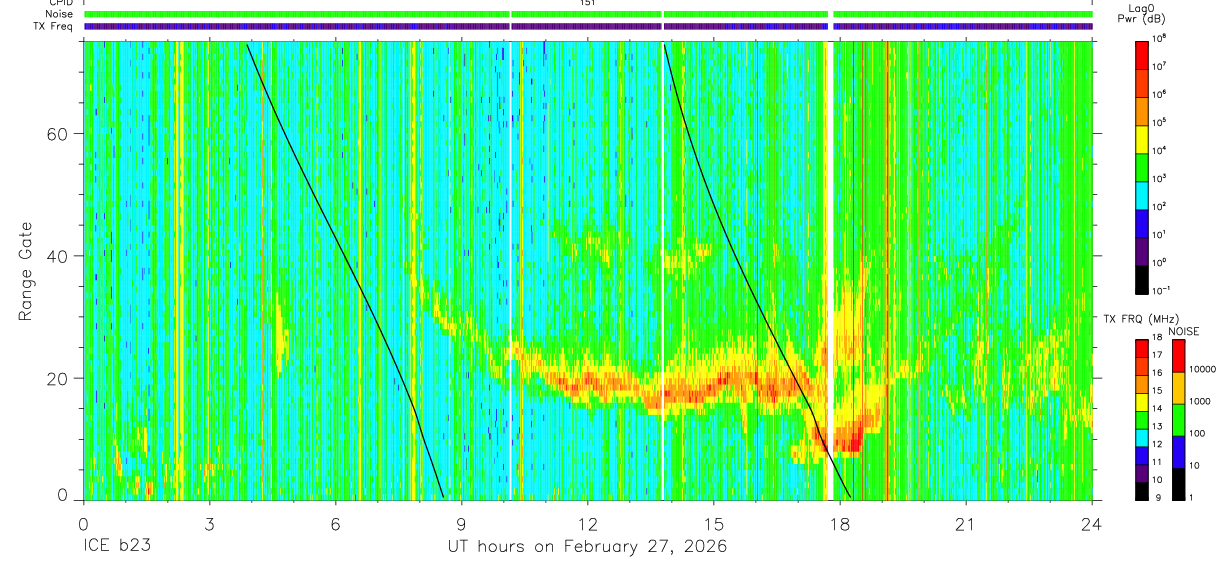1228x567 pixels.
Task: Click the 12 hour tick label on x-axis
Action: pyautogui.click(x=588, y=524)
